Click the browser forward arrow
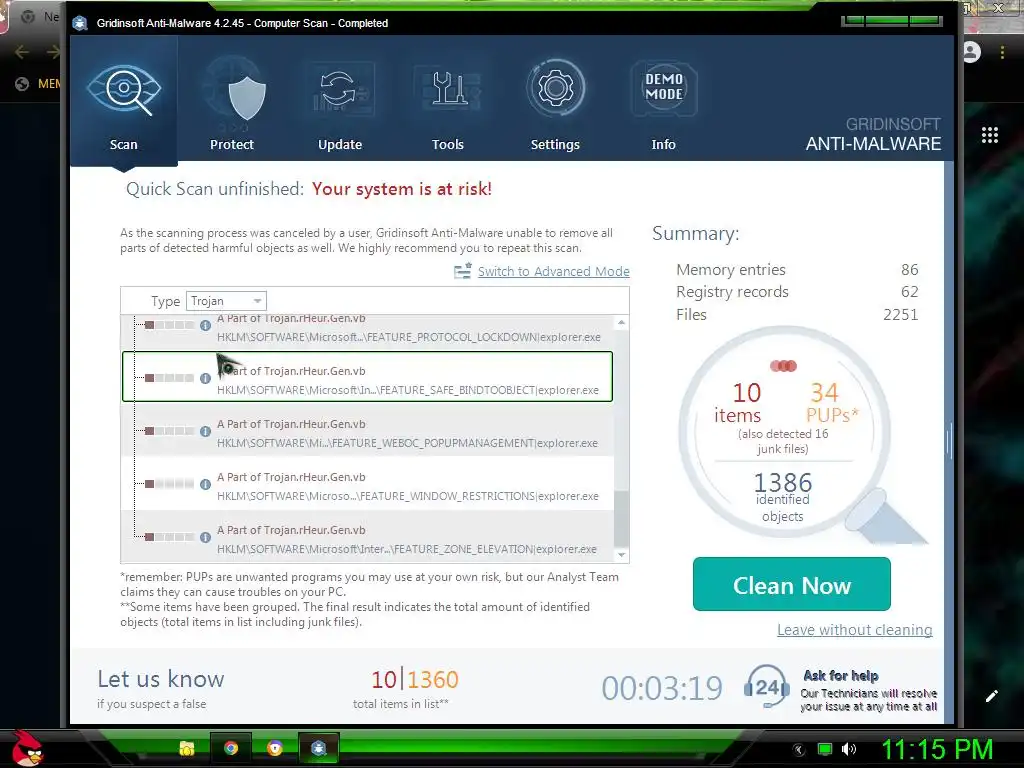 click(x=54, y=52)
